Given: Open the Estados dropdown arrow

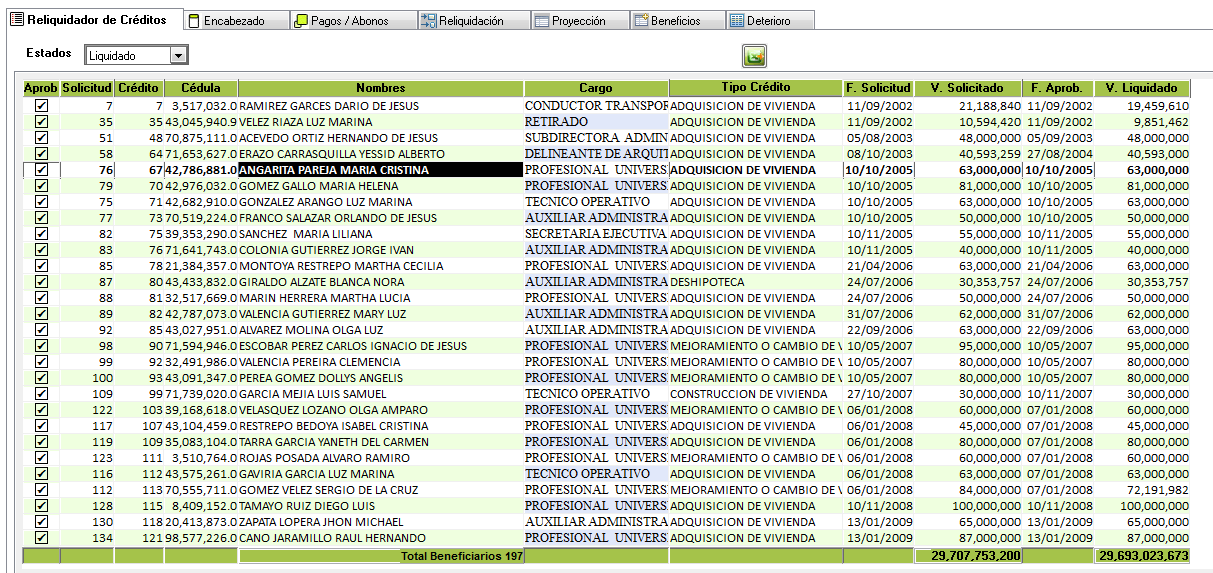Looking at the screenshot, I should (178, 56).
